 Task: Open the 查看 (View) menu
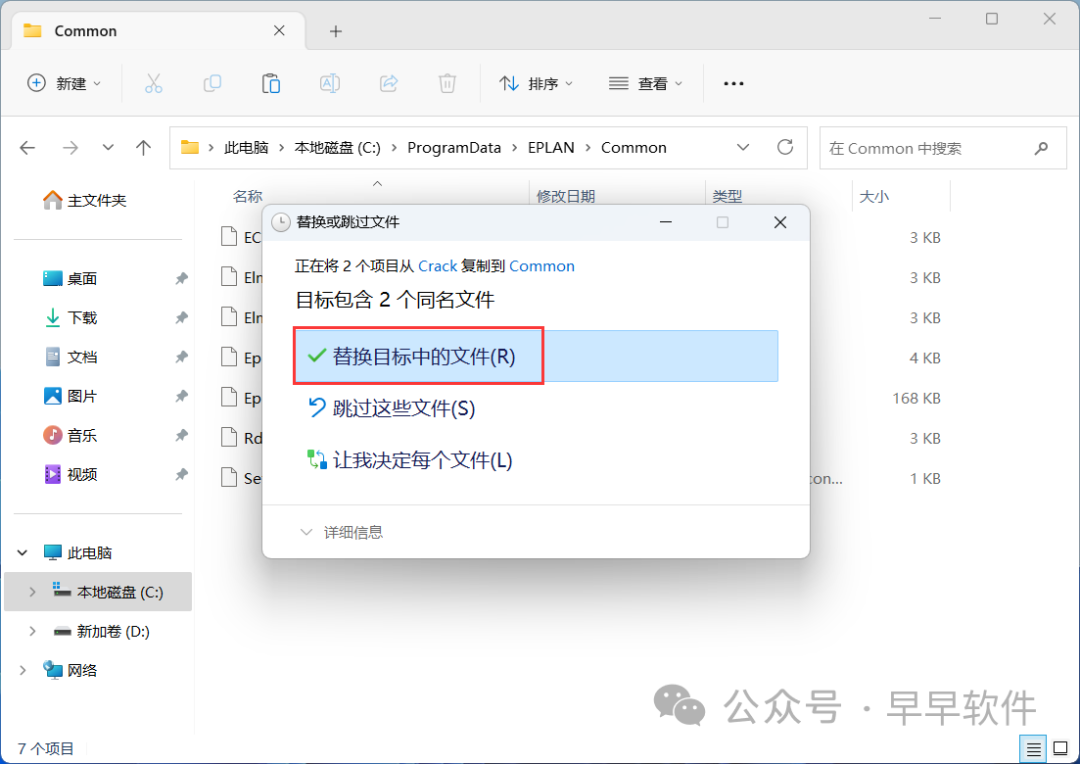tap(647, 84)
